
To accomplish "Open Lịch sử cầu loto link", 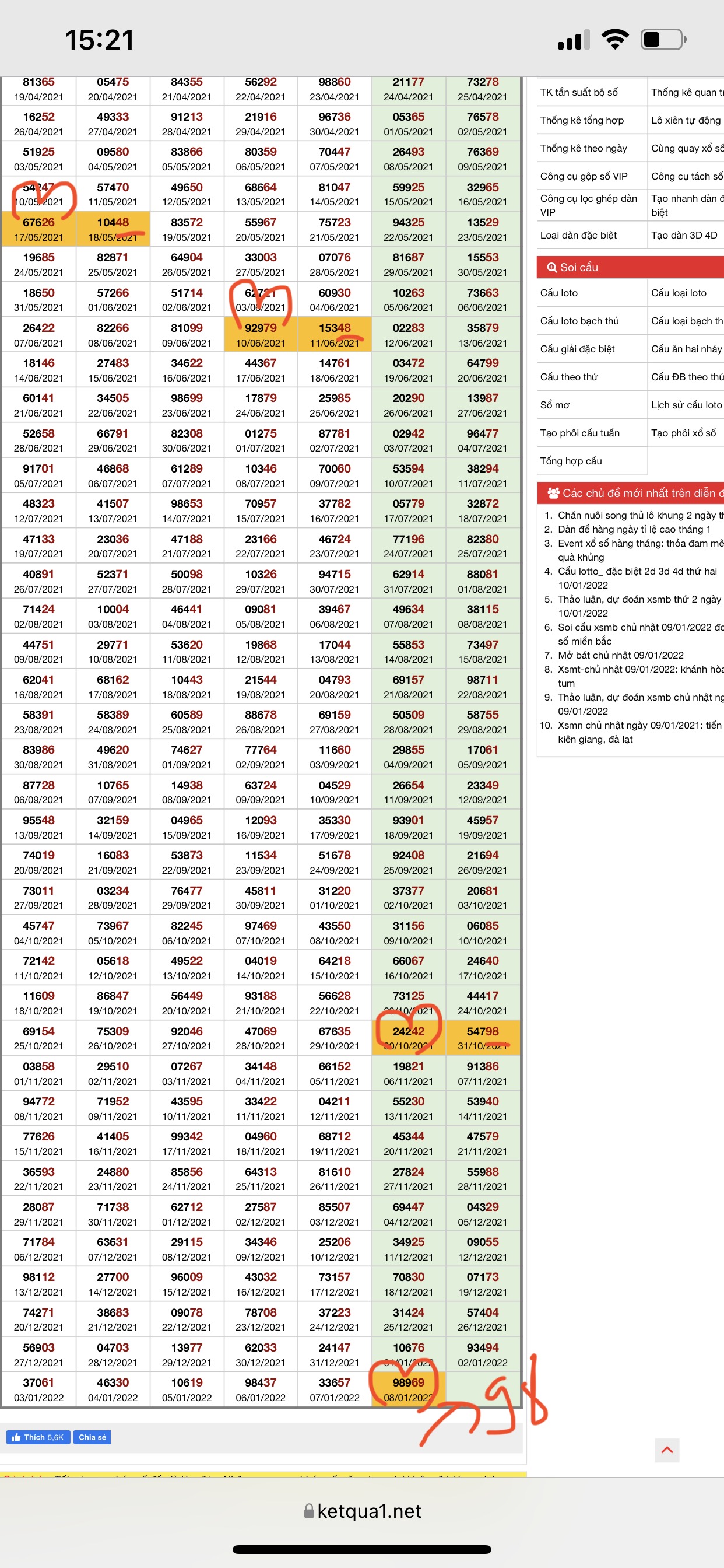I will click(x=686, y=405).
